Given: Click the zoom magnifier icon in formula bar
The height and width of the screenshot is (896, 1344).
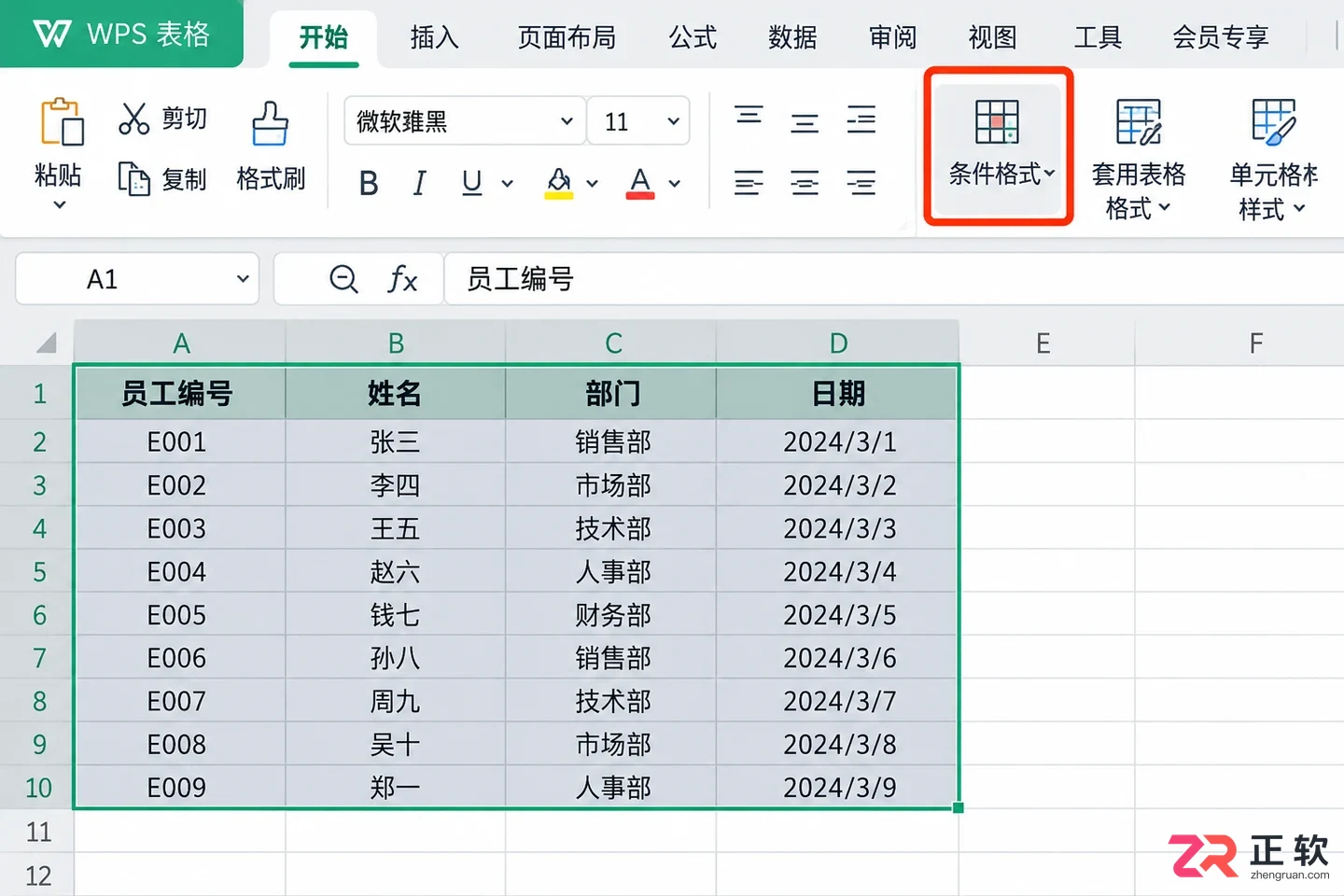Looking at the screenshot, I should pos(343,279).
